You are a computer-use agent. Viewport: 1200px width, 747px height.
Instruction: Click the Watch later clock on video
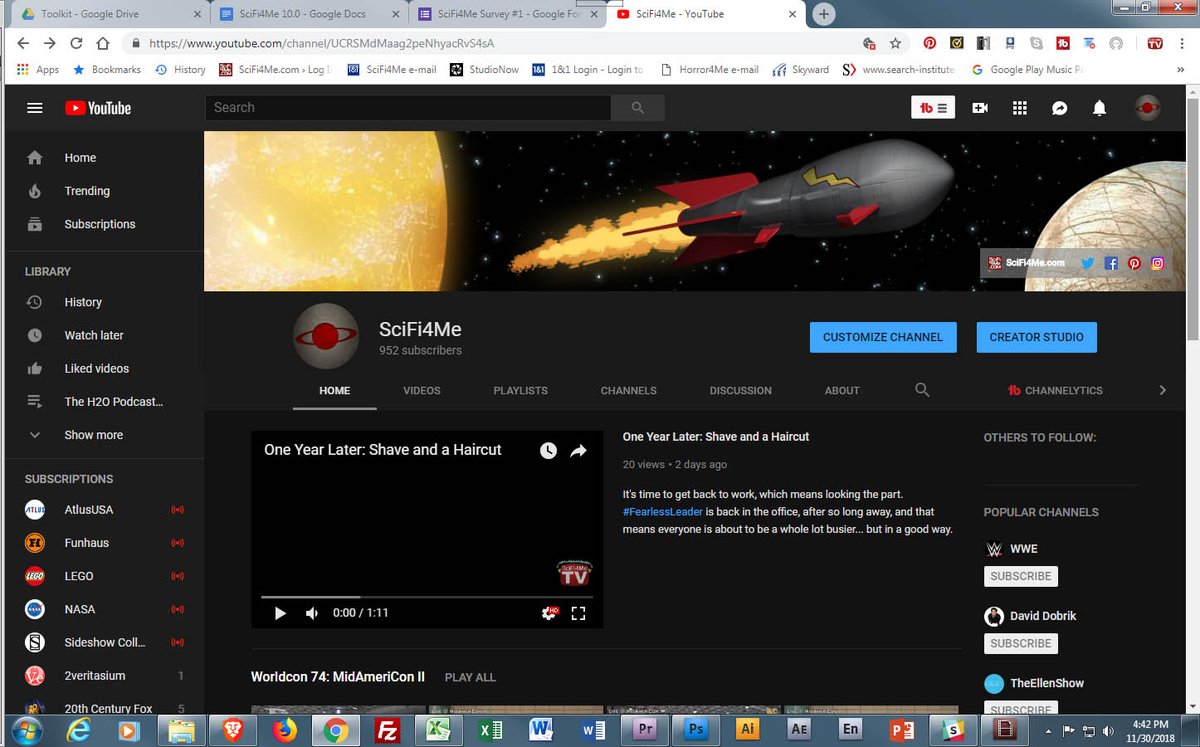548,451
